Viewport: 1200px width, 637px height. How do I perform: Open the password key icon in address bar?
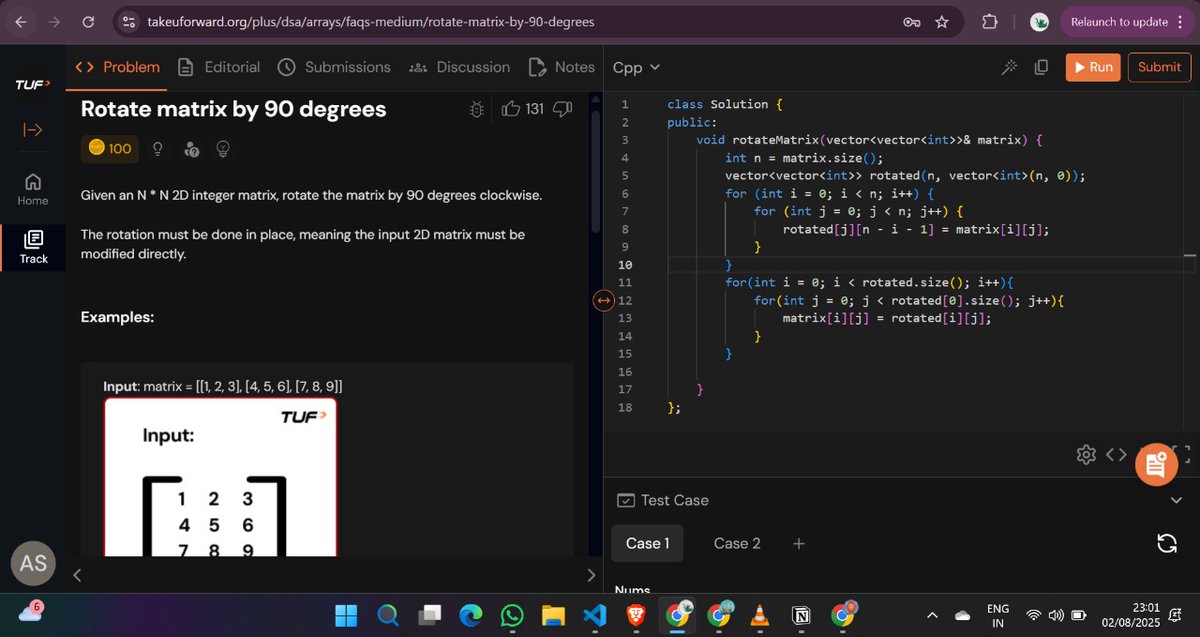tap(911, 22)
